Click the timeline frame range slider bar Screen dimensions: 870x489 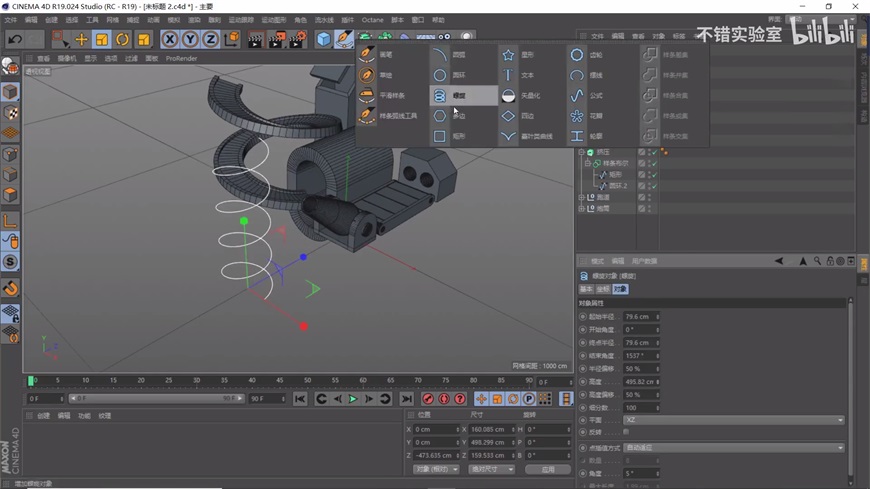tap(158, 398)
